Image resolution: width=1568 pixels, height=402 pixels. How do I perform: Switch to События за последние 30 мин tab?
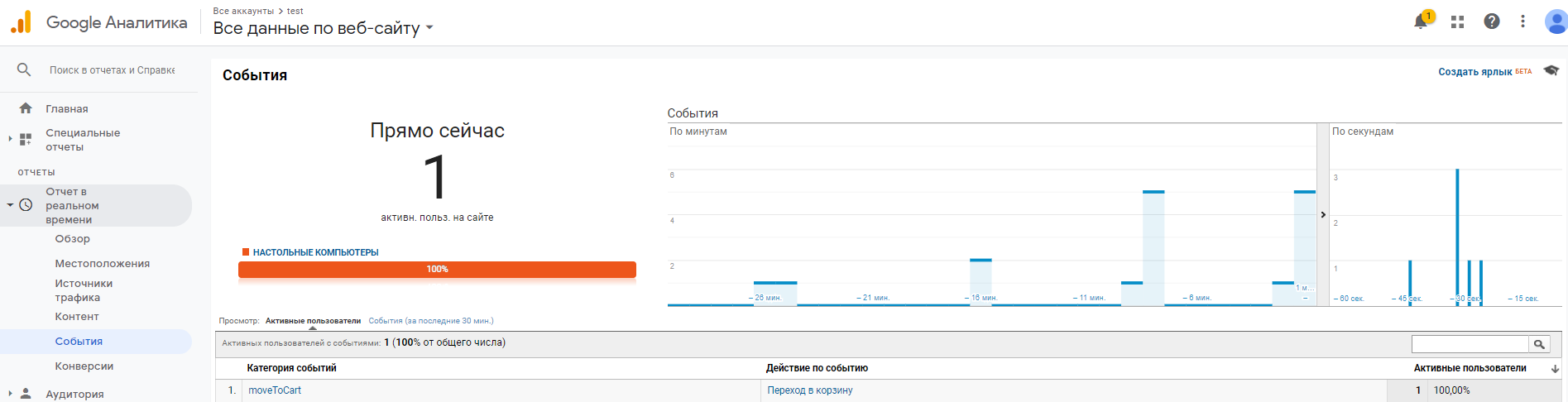point(430,321)
